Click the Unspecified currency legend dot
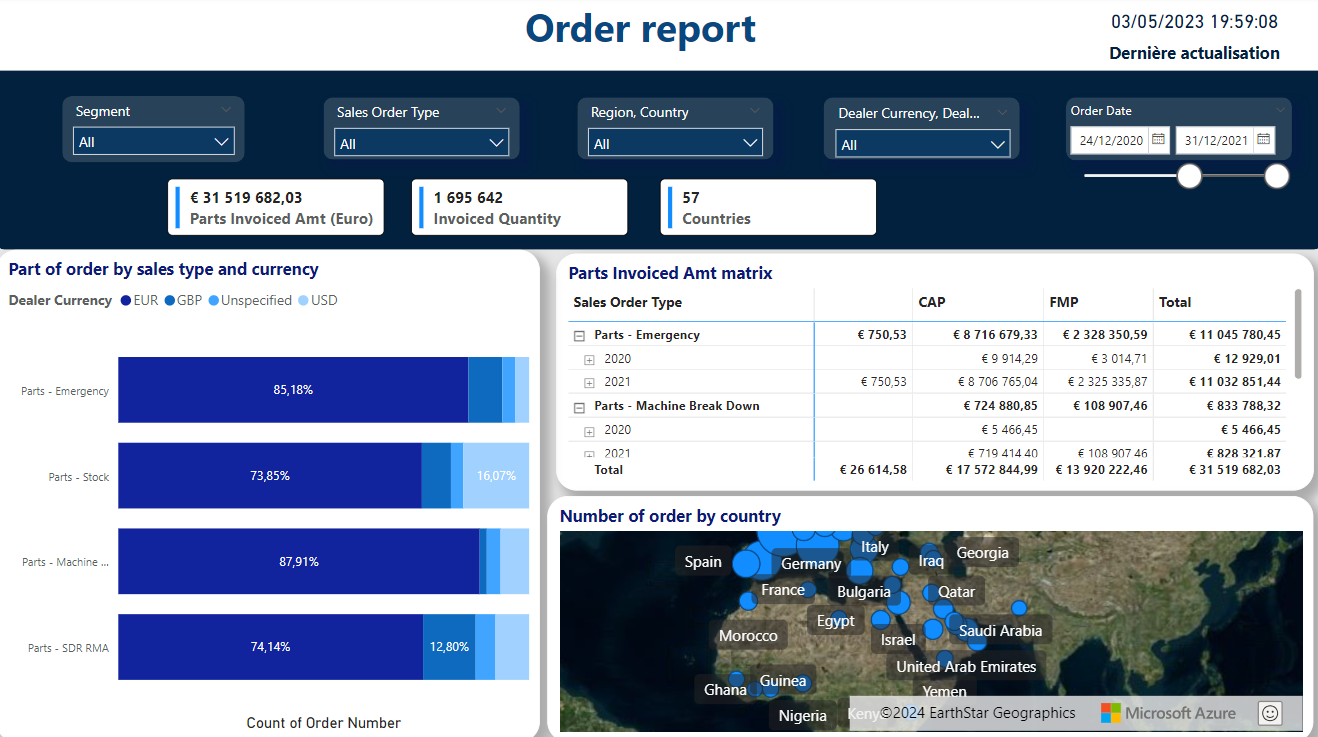Viewport: 1318px width, 737px height. click(214, 300)
